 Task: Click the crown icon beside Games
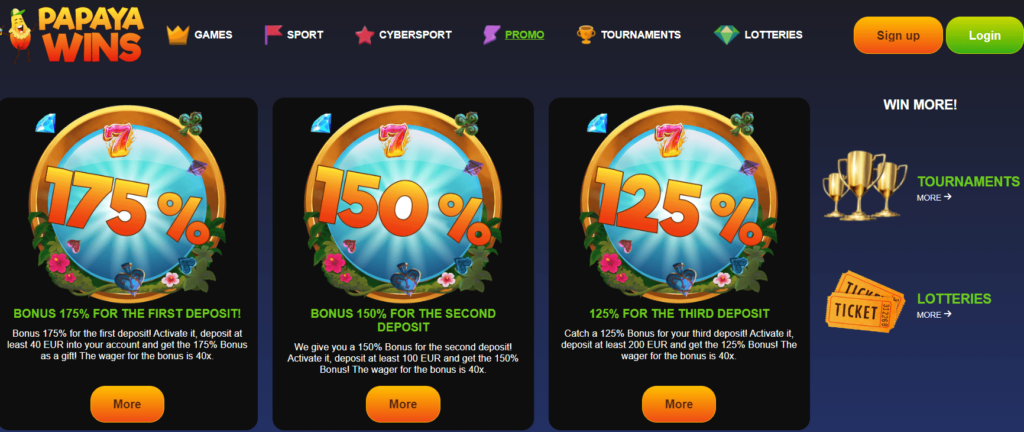[x=178, y=35]
